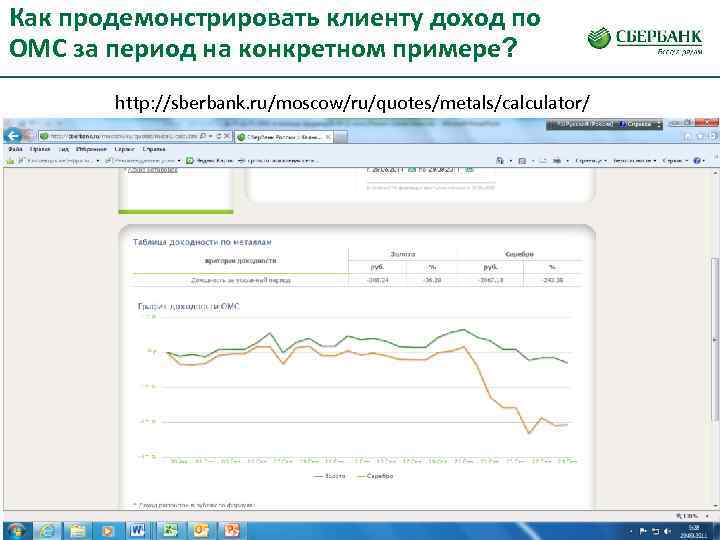Screen dimensions: 720x540
Task: Open a new blank browser tab
Action: (x=340, y=137)
